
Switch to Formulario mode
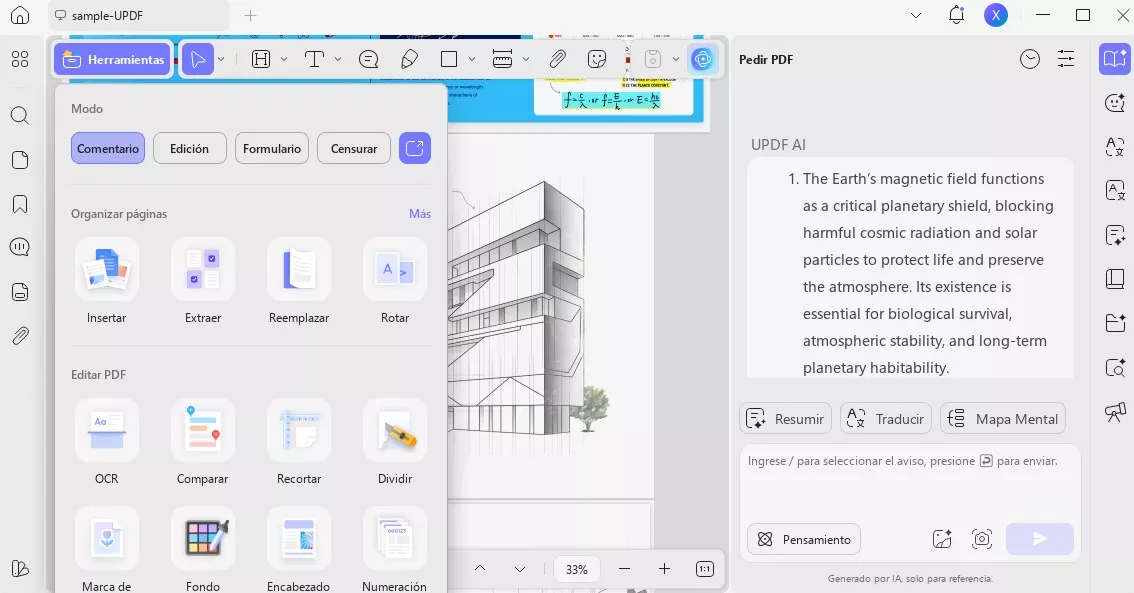pos(272,148)
